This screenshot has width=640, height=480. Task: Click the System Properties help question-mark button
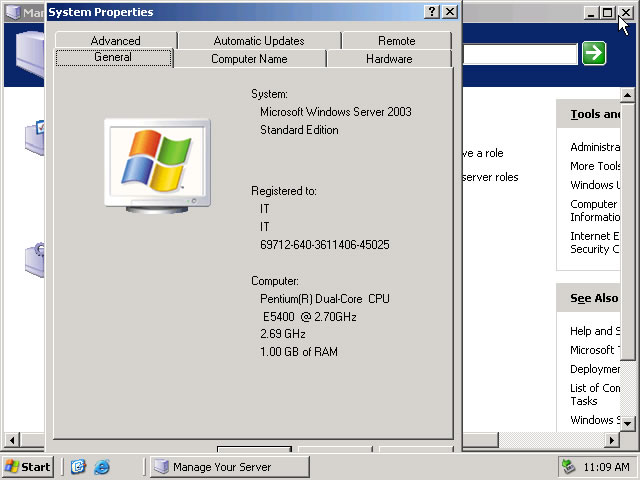tap(432, 12)
